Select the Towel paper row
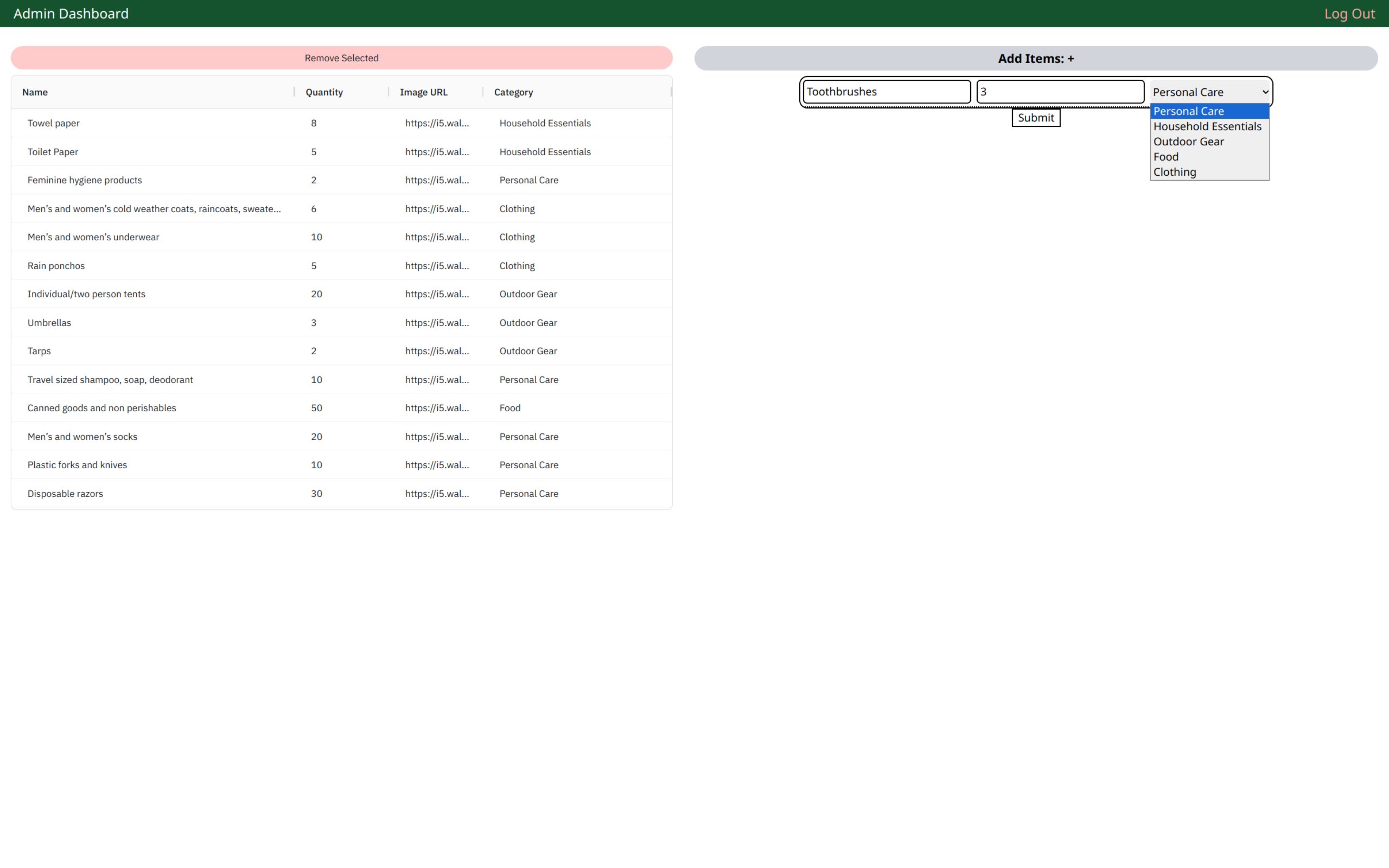This screenshot has height=868, width=1389. click(53, 124)
